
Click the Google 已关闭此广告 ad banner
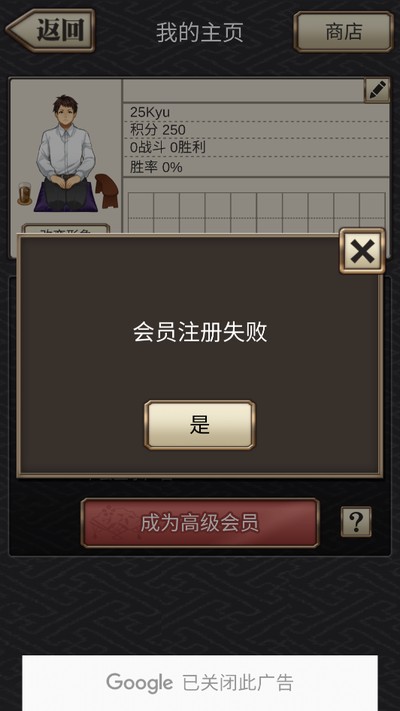click(x=200, y=683)
